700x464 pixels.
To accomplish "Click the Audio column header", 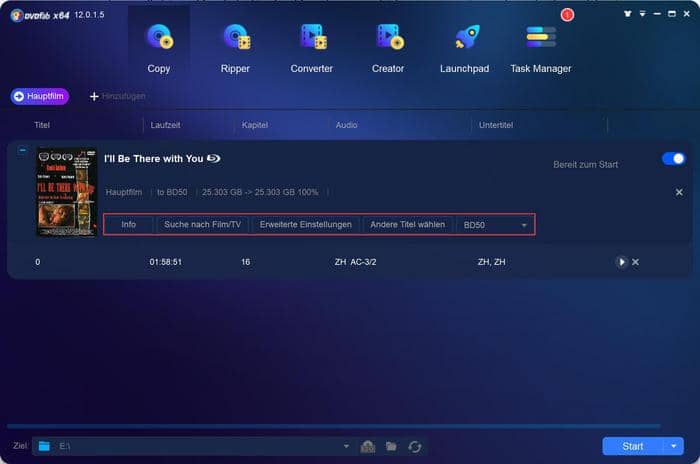I will tap(346, 125).
